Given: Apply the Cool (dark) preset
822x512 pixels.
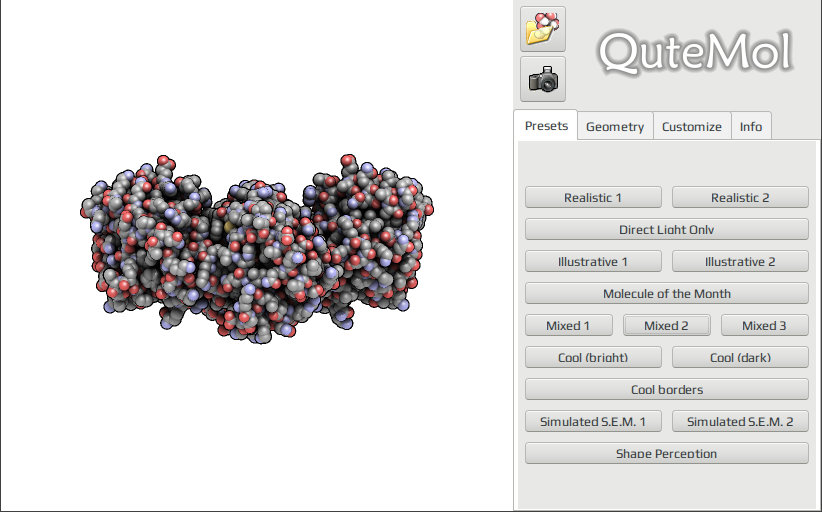Looking at the screenshot, I should click(x=740, y=357).
